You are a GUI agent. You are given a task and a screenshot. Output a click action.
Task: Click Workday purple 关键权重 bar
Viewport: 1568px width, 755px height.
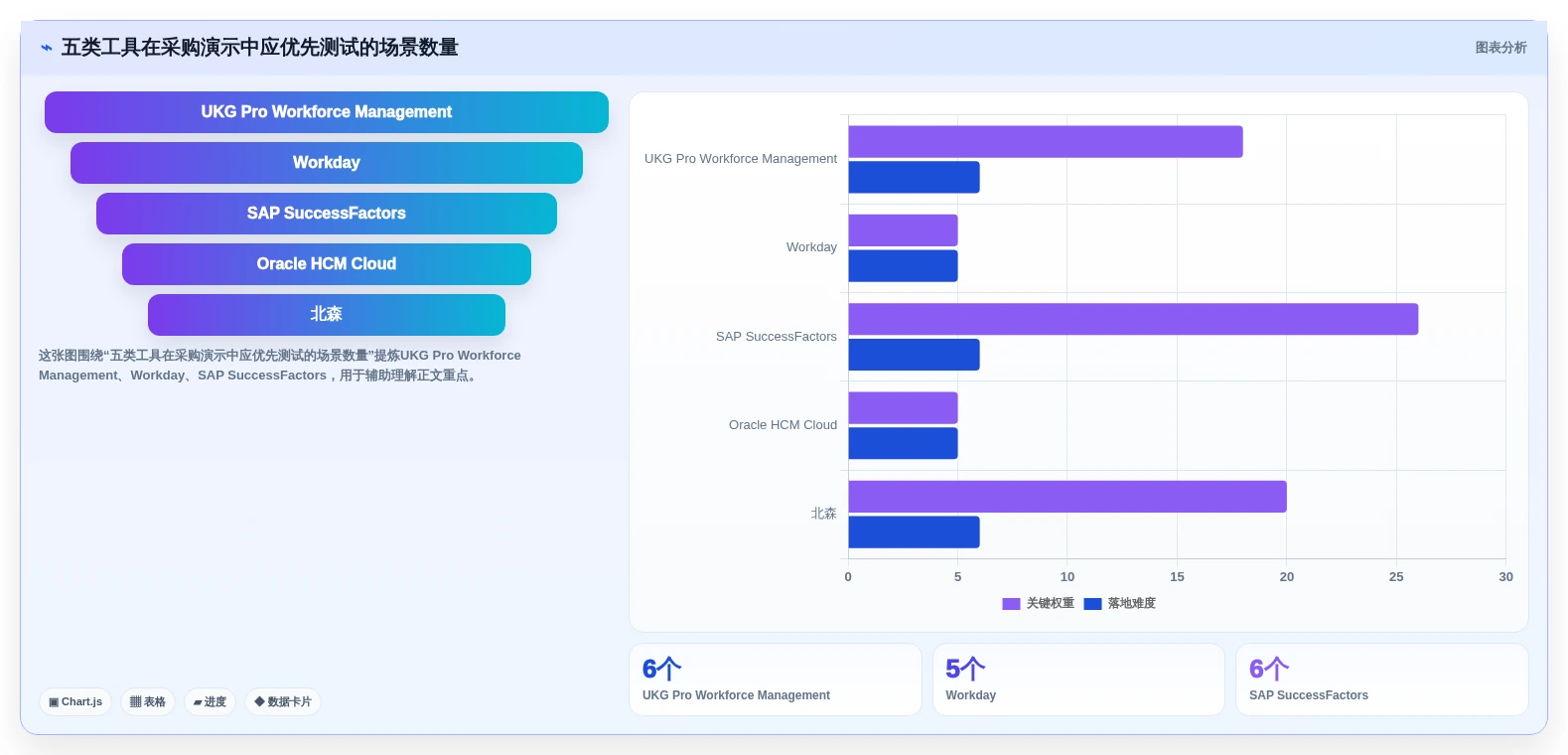[903, 230]
